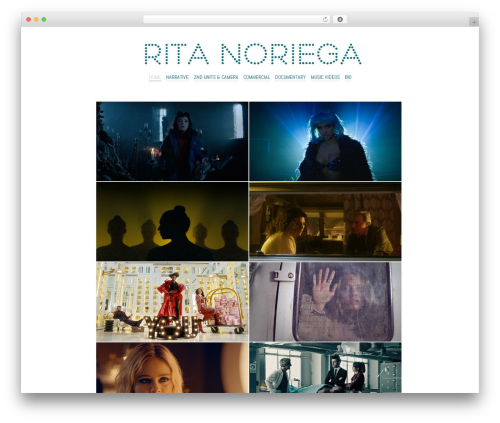
Task: Open thumbnail with lit YOU letters
Action: click(x=172, y=302)
